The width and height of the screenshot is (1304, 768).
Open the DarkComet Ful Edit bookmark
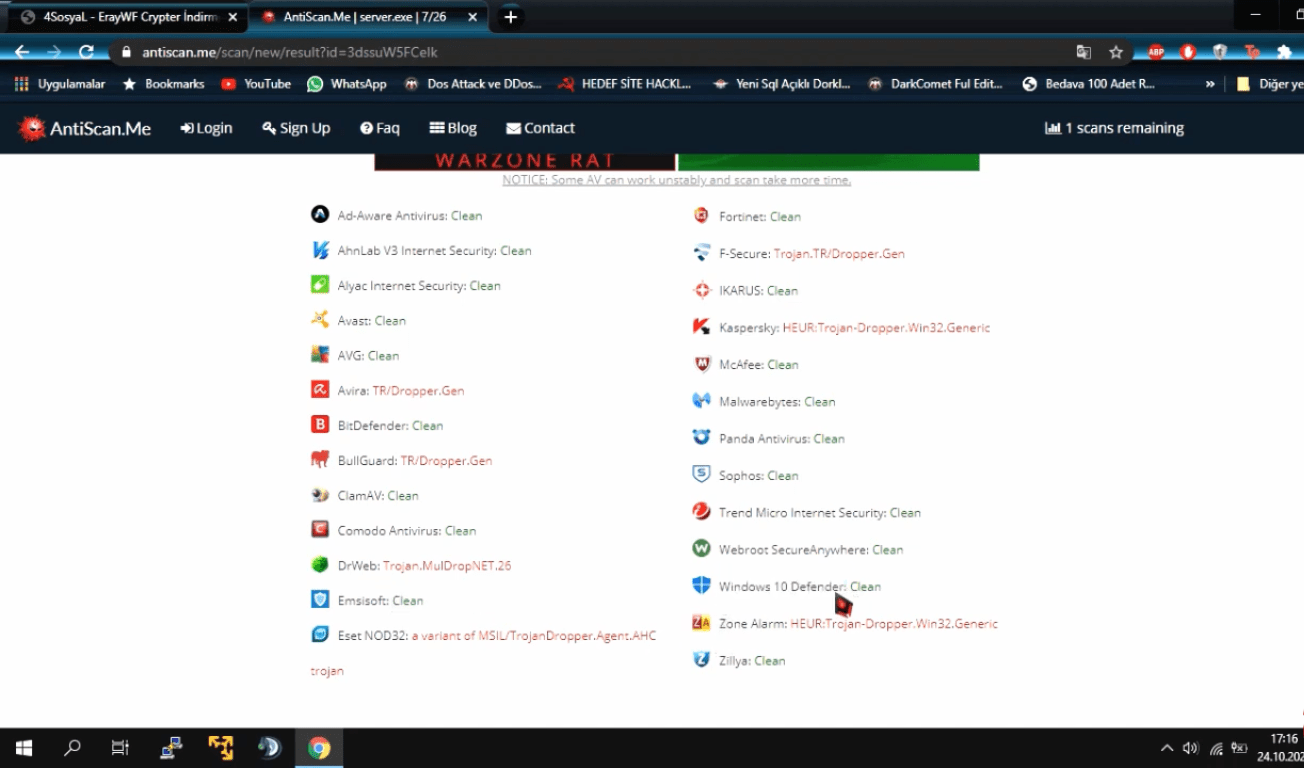(x=935, y=84)
